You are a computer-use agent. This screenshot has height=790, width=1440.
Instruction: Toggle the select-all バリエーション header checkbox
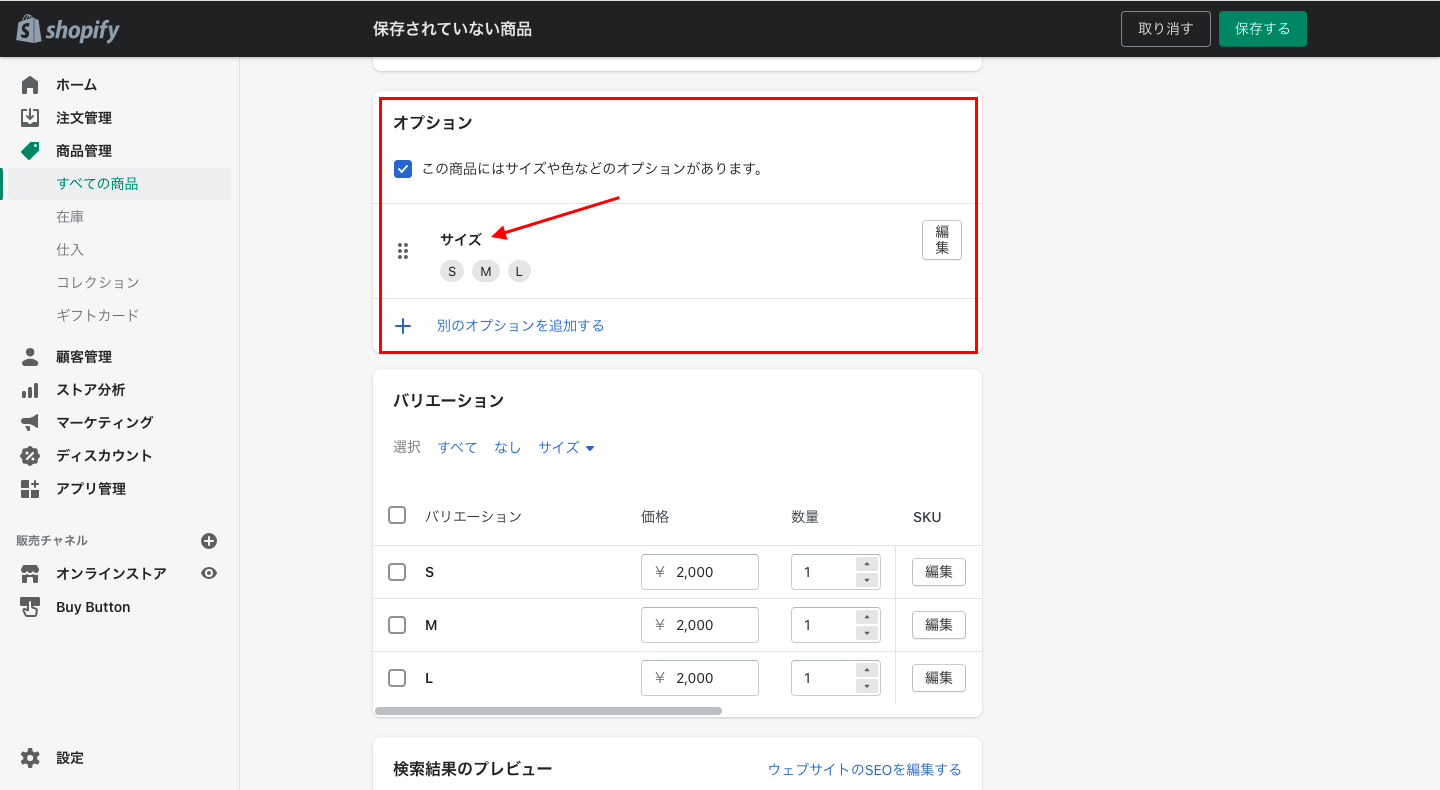[x=397, y=515]
